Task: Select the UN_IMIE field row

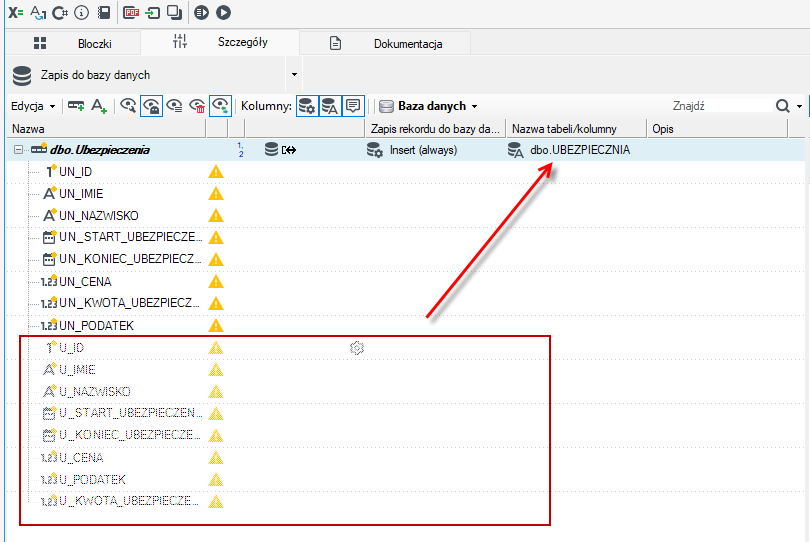Action: click(406, 194)
